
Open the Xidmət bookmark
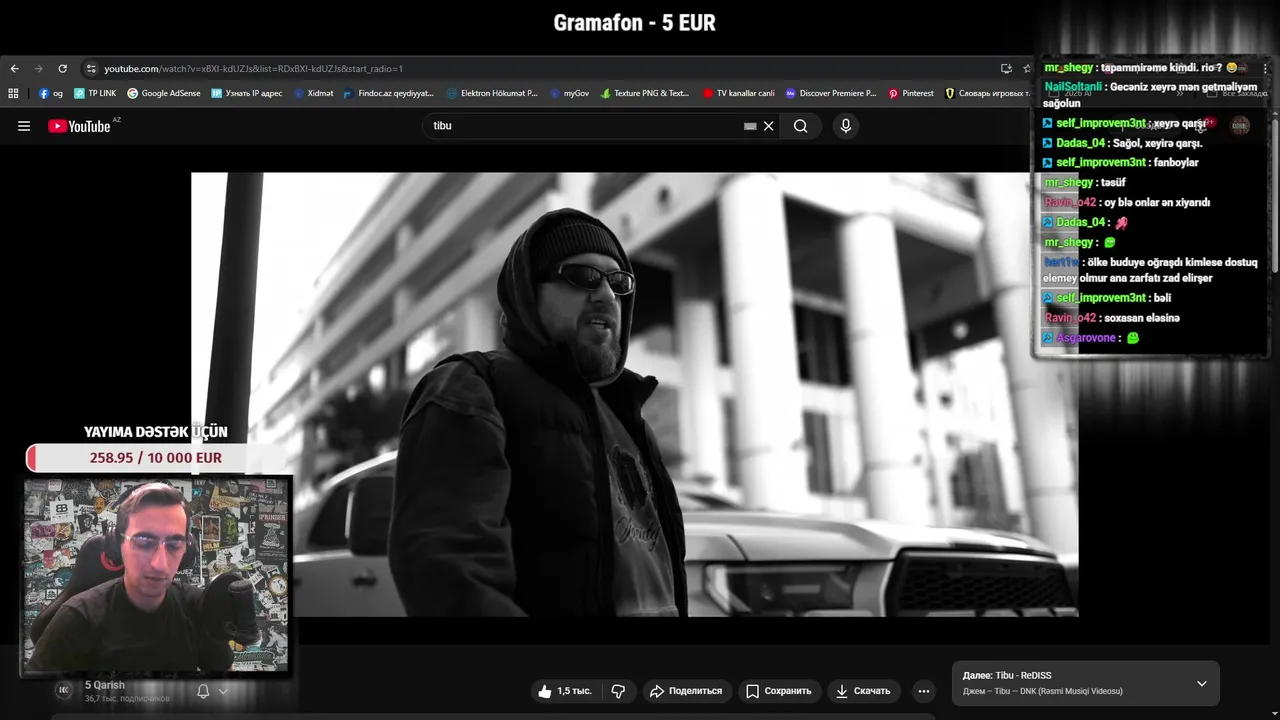(313, 93)
